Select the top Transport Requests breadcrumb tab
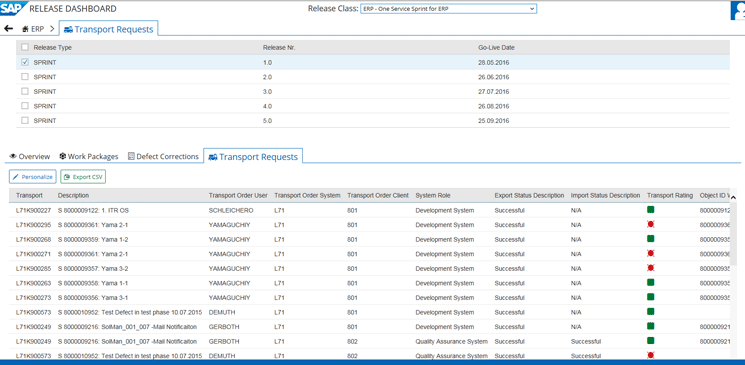 click(x=109, y=29)
